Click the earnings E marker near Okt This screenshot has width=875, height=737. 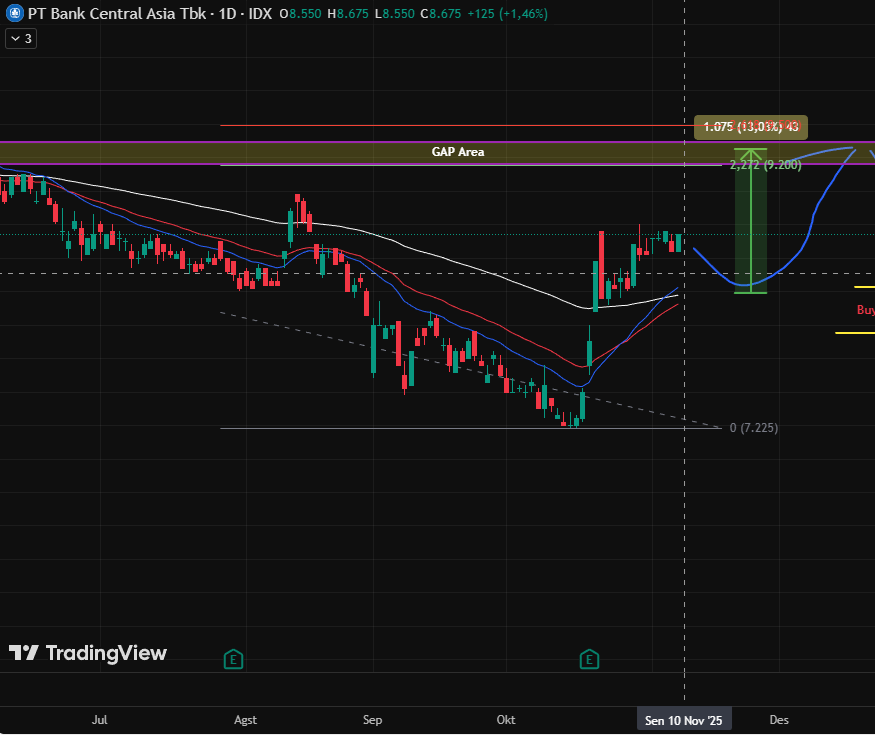tap(590, 659)
